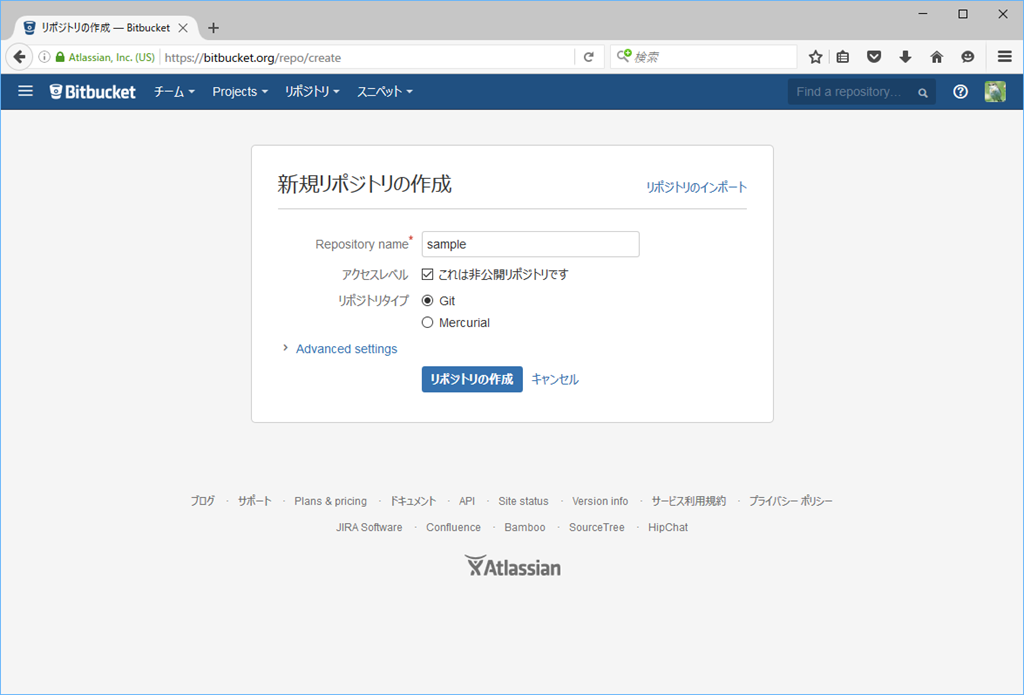Reload the page with the refresh icon
1024x695 pixels.
589,57
